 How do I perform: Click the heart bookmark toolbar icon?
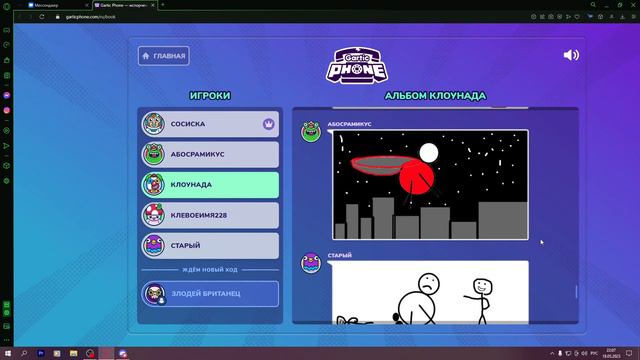click(x=577, y=17)
